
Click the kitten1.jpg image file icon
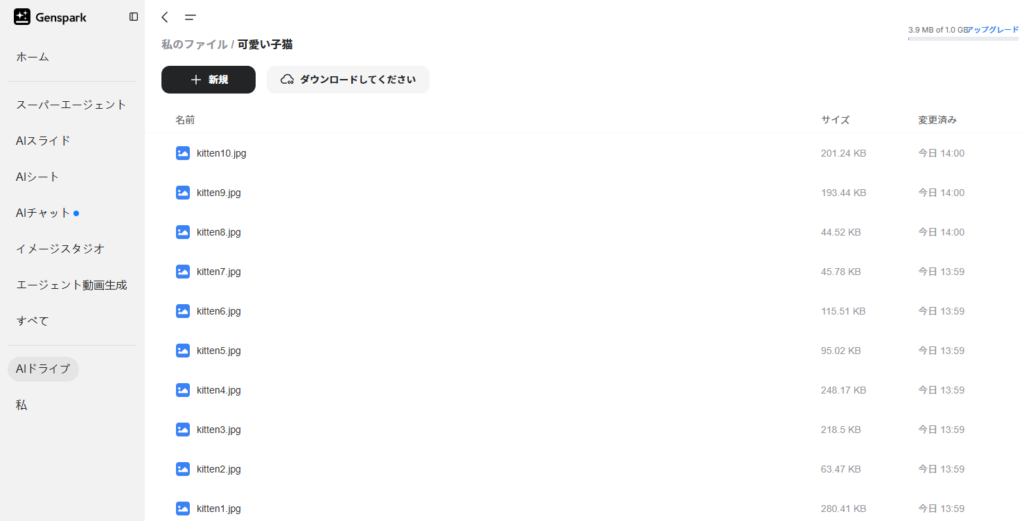pyautogui.click(x=183, y=508)
